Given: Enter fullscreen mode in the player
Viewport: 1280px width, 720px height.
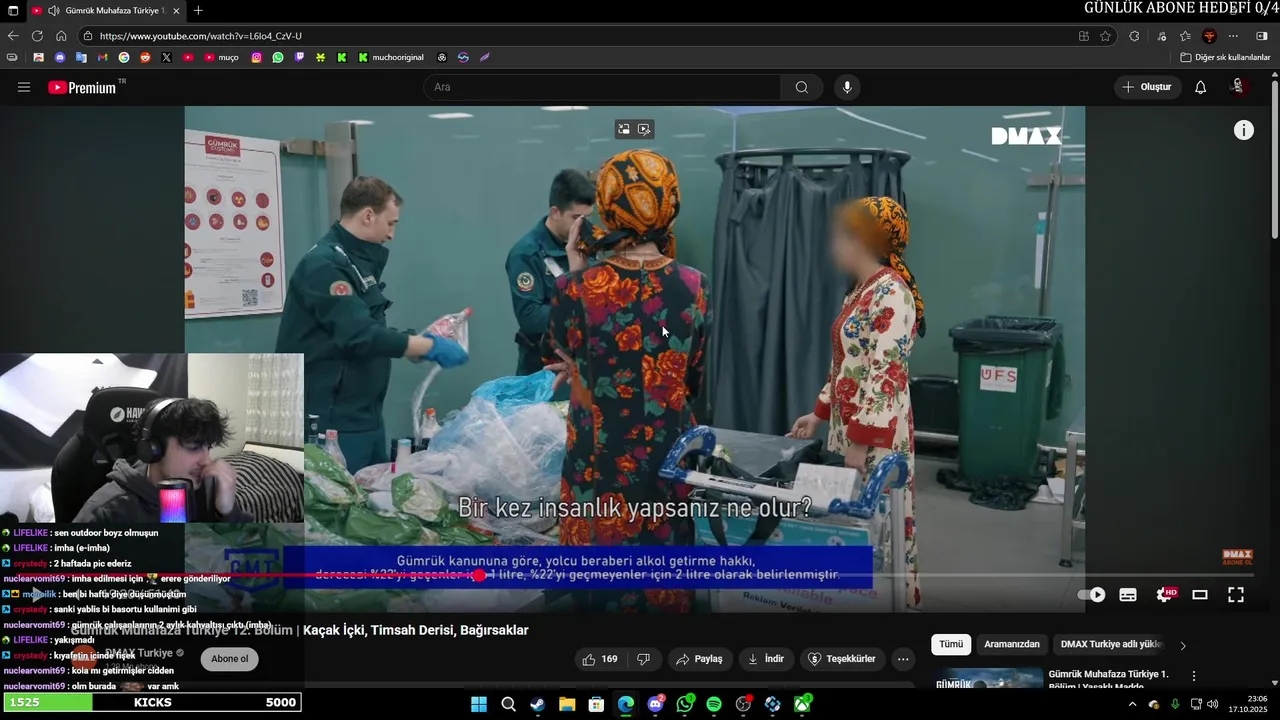Looking at the screenshot, I should pyautogui.click(x=1236, y=595).
